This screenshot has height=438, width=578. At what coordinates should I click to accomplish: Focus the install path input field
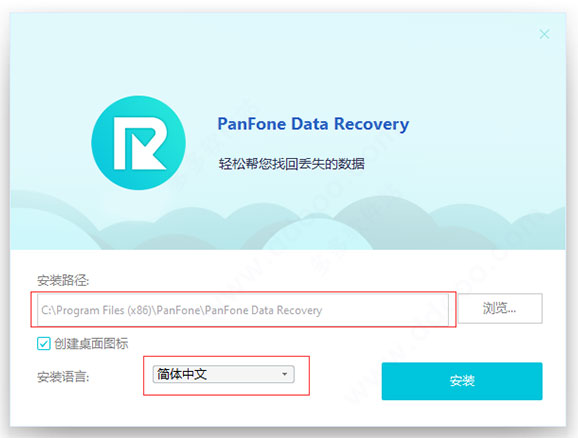[243, 310]
